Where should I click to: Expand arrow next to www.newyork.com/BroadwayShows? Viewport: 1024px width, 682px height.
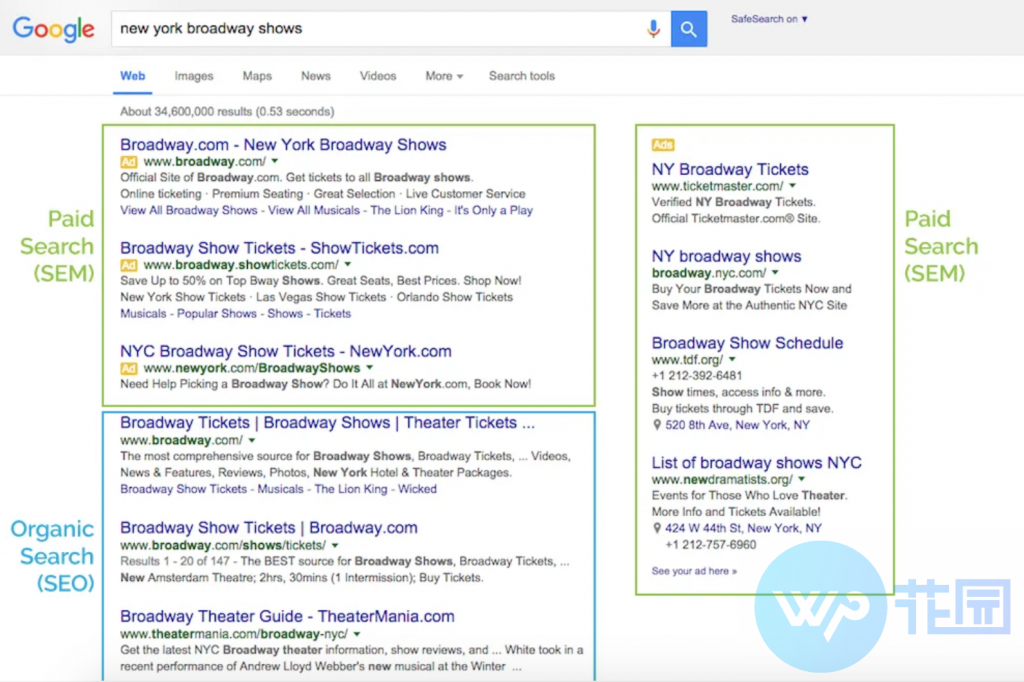click(x=370, y=368)
